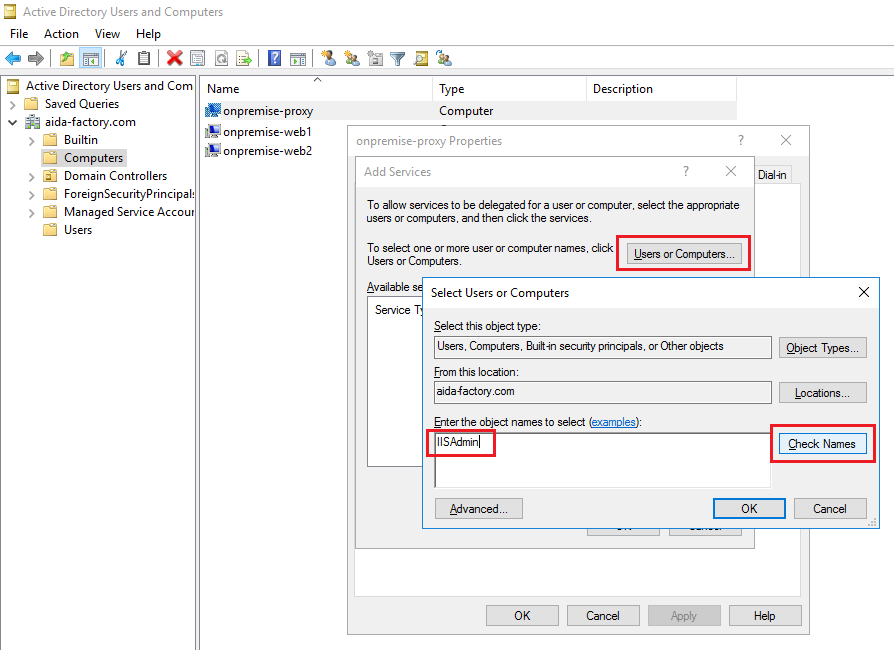Select the Cut (scissors) toolbar icon
894x650 pixels.
(x=120, y=57)
